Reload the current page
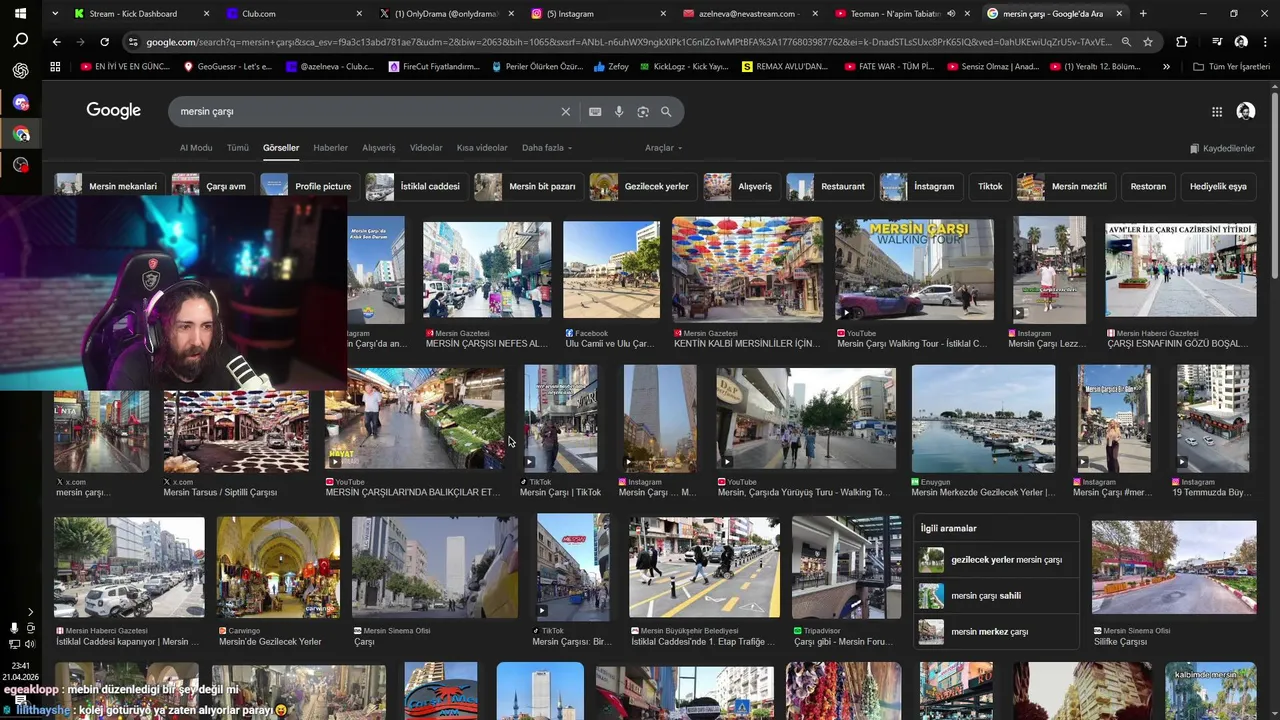Screen dimensions: 1280x720 104,42
